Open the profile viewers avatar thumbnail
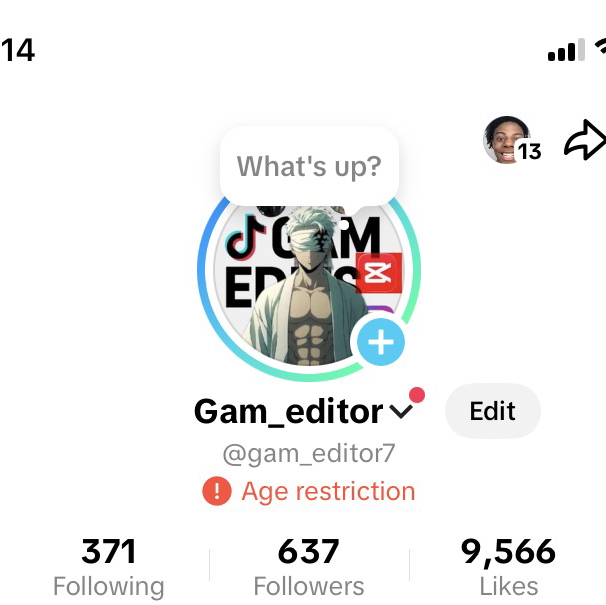Image resolution: width=606 pixels, height=605 pixels. tap(506, 140)
